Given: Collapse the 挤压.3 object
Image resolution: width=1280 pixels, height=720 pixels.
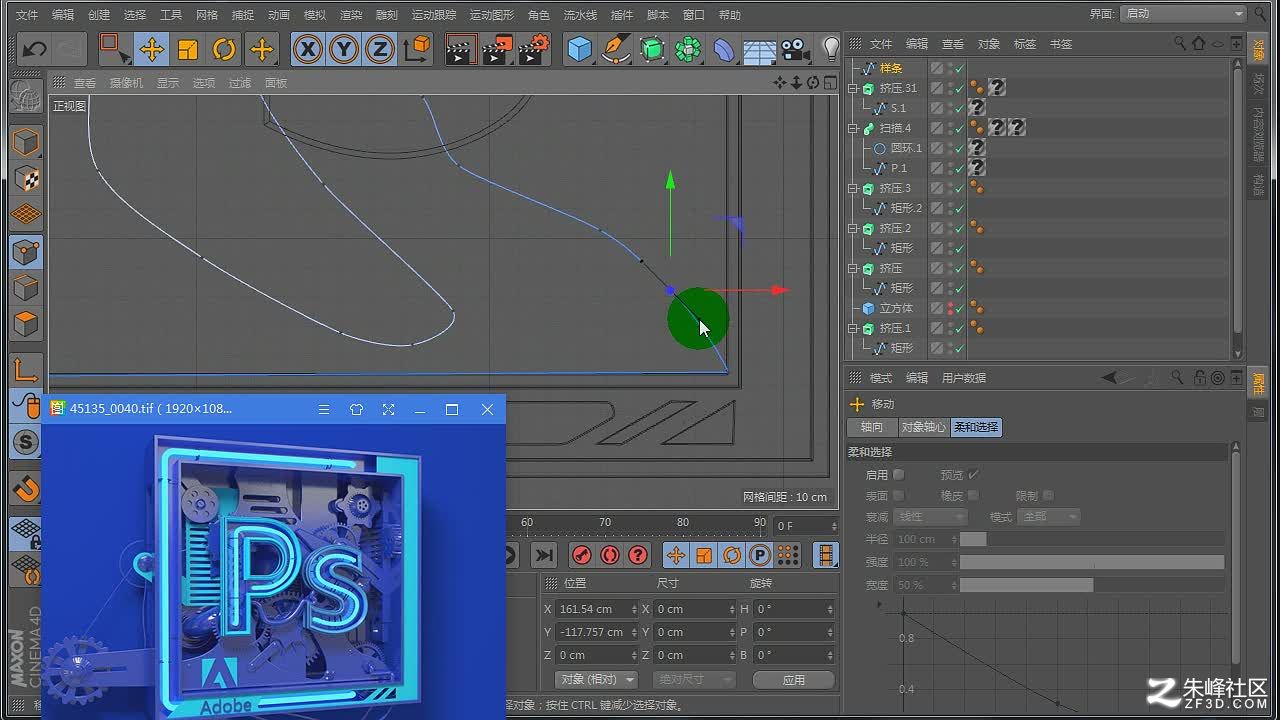Looking at the screenshot, I should tap(853, 188).
